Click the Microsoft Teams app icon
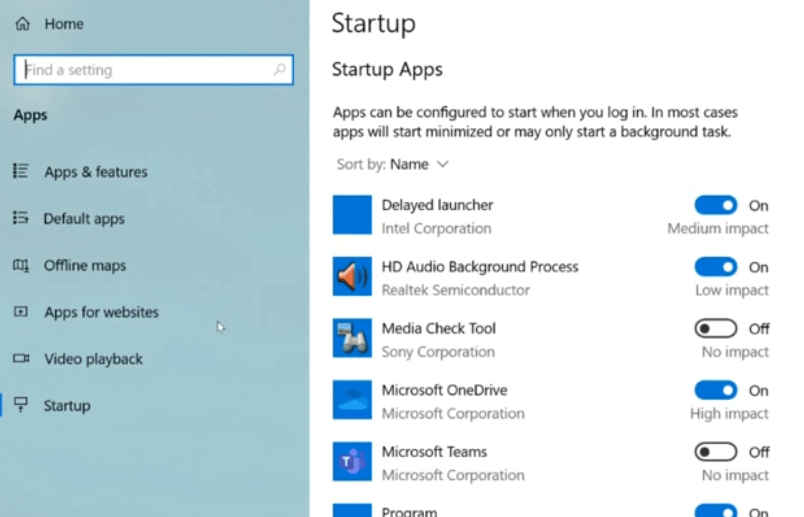Screen dimensions: 804x517 point(352,461)
